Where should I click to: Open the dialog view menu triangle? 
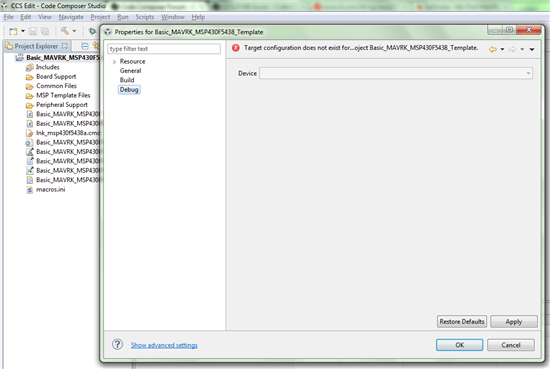pos(532,49)
